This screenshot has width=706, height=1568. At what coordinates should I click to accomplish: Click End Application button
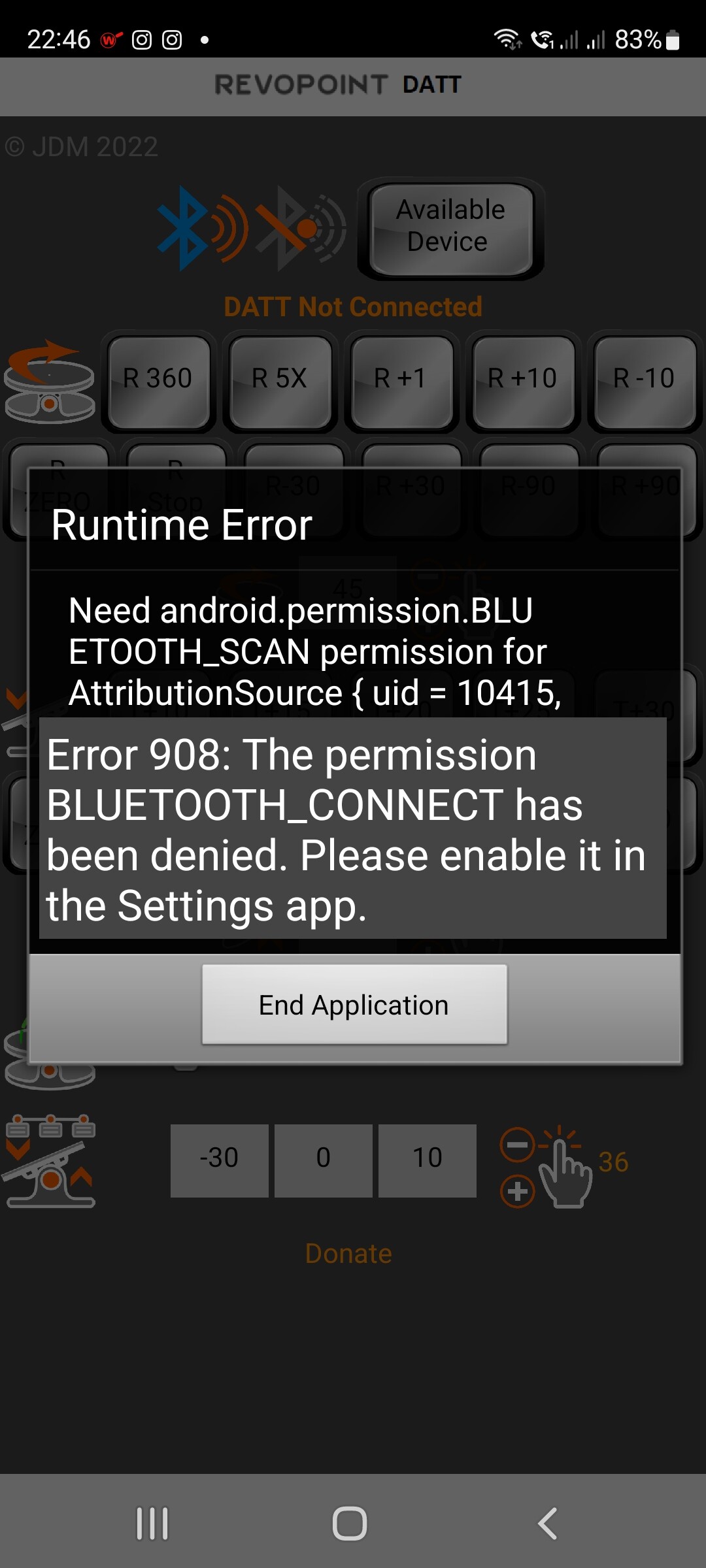354,1005
